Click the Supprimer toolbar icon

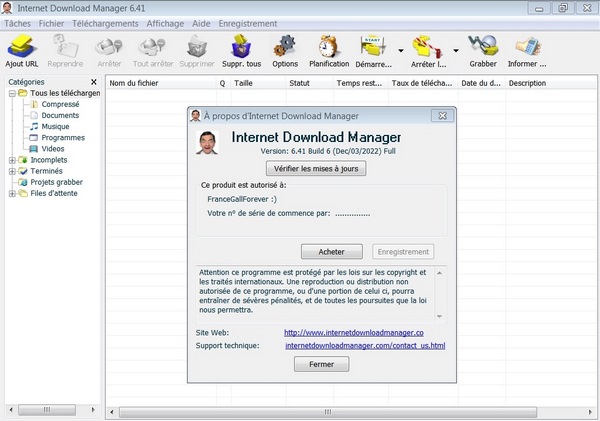click(197, 46)
